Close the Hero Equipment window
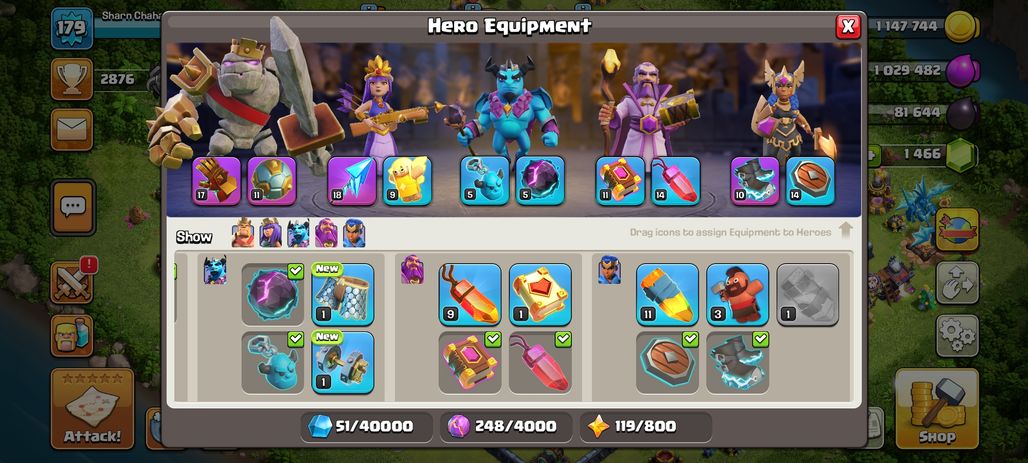The height and width of the screenshot is (463, 1028). pos(848,26)
